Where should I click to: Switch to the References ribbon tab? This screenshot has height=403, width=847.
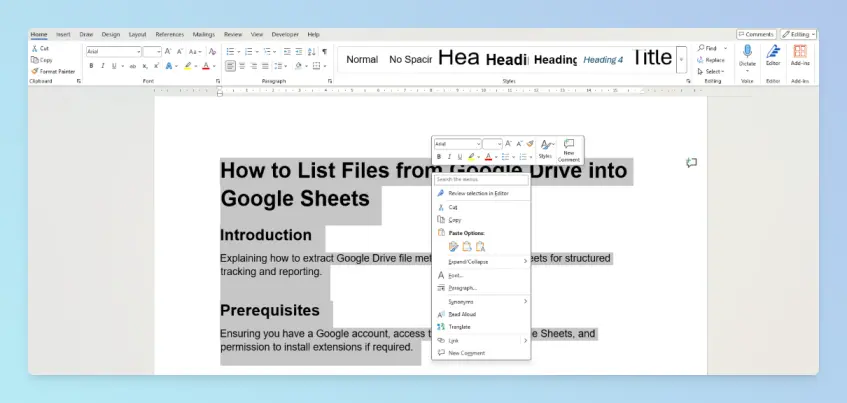click(170, 34)
